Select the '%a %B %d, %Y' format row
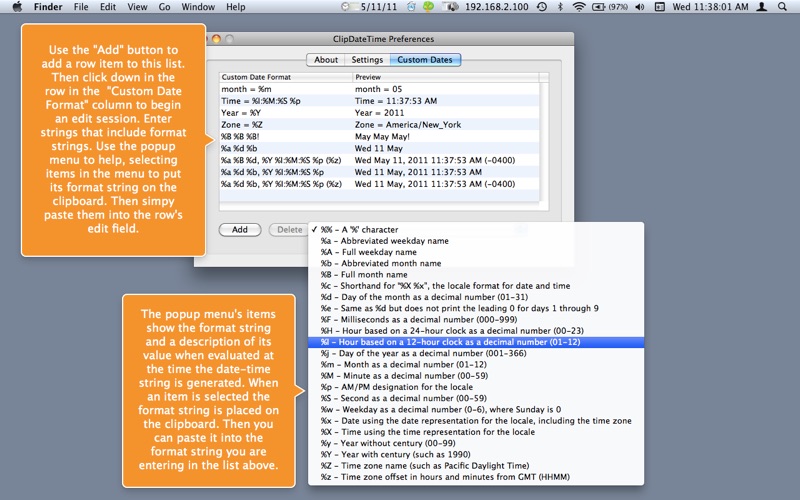This screenshot has height=500, width=800. [x=379, y=160]
